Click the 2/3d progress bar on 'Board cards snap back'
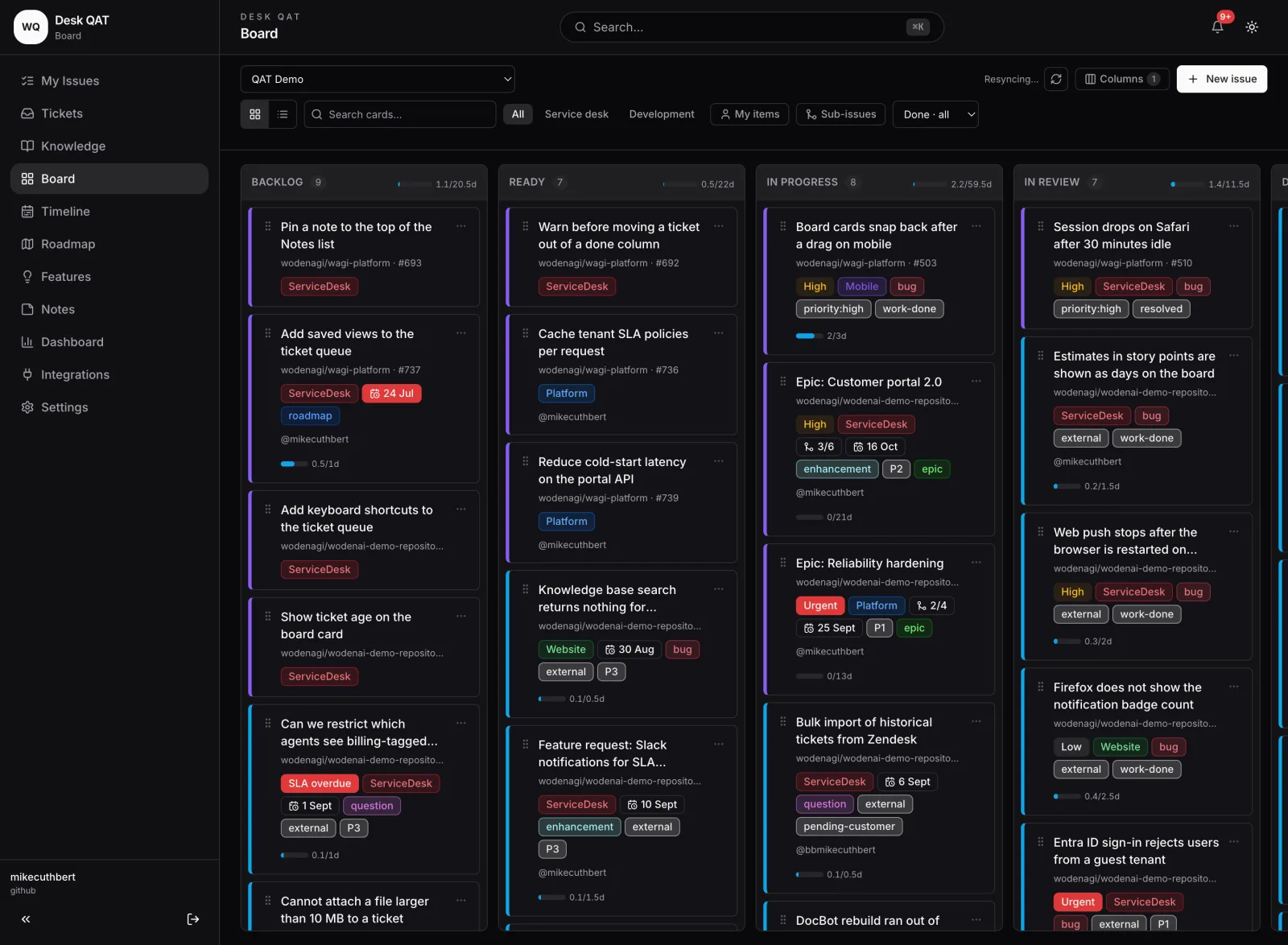This screenshot has height=945, width=1288. [809, 336]
